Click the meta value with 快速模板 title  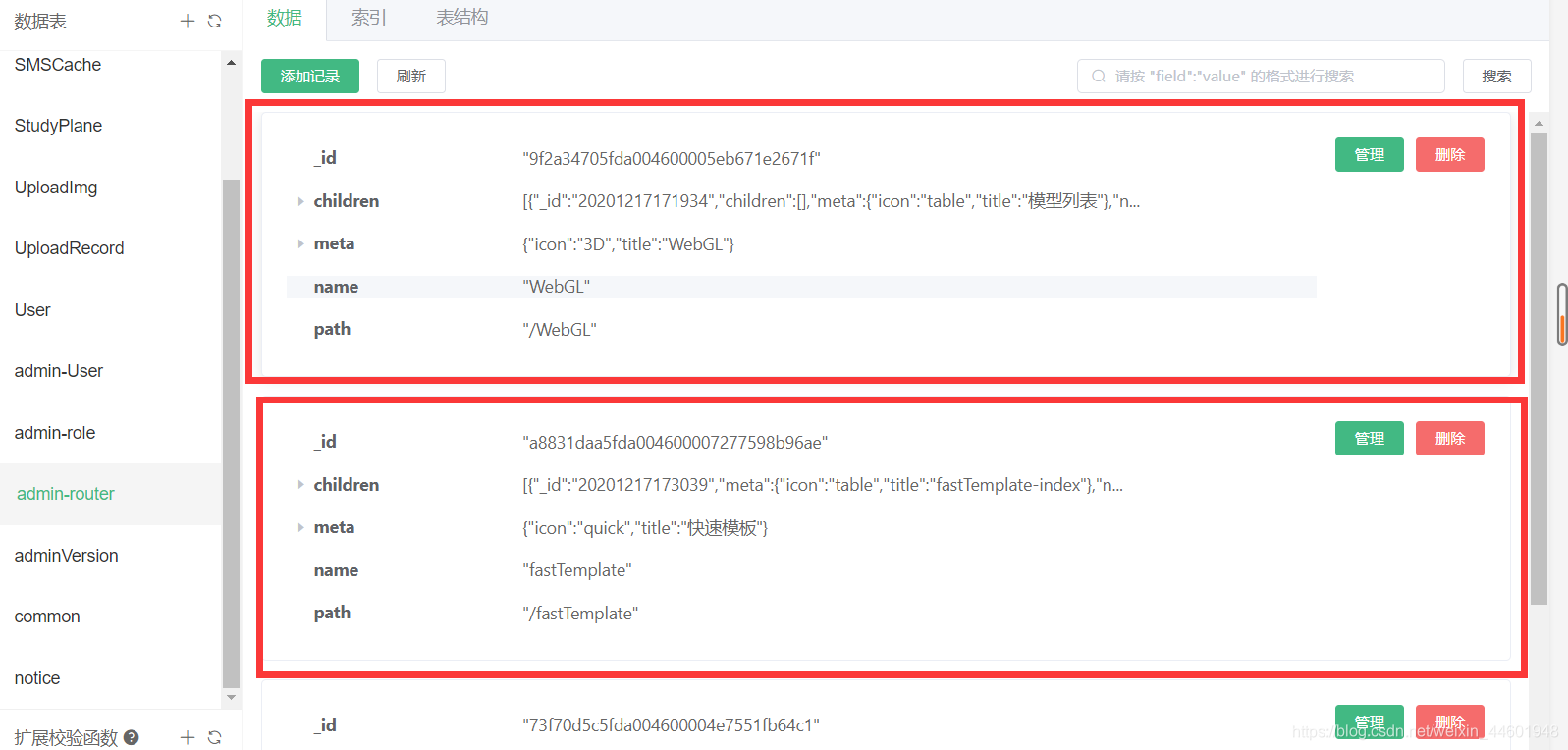[645, 528]
